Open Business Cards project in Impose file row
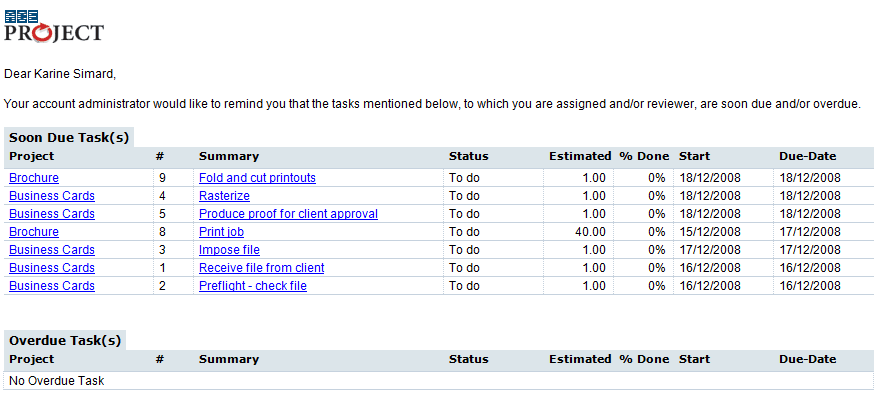This screenshot has height=402, width=882. click(x=52, y=250)
